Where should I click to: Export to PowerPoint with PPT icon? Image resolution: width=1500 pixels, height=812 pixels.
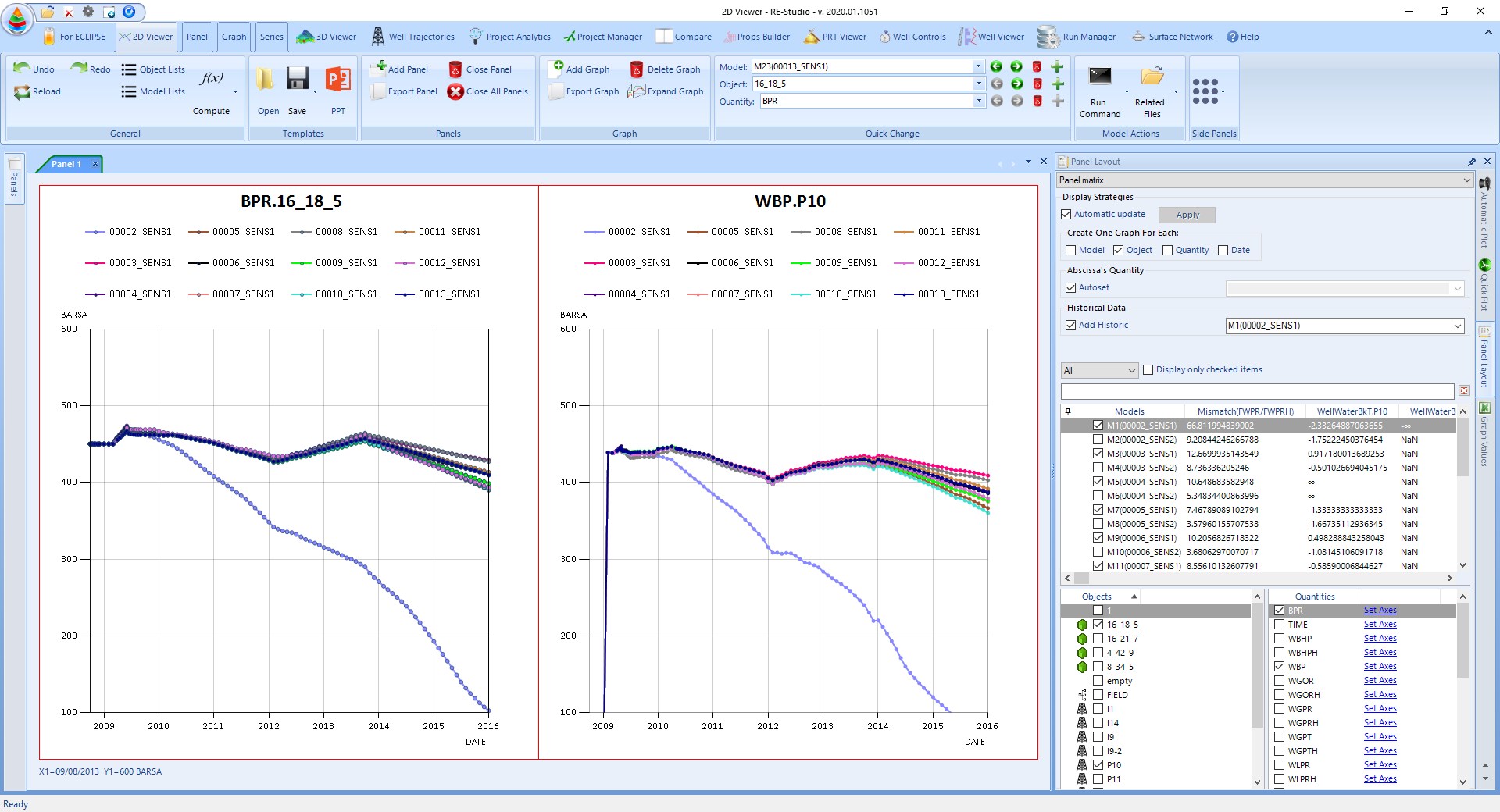point(338,79)
